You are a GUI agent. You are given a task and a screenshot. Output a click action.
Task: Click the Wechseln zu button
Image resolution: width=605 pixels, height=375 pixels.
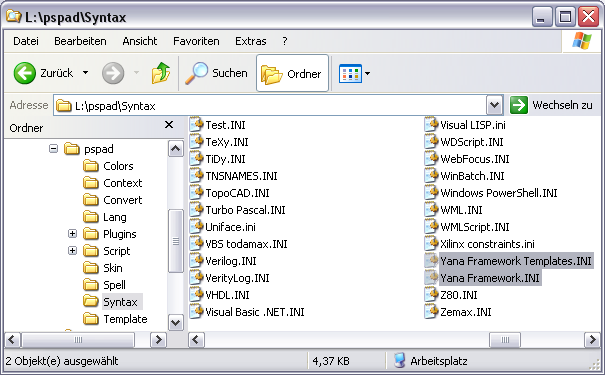(551, 105)
